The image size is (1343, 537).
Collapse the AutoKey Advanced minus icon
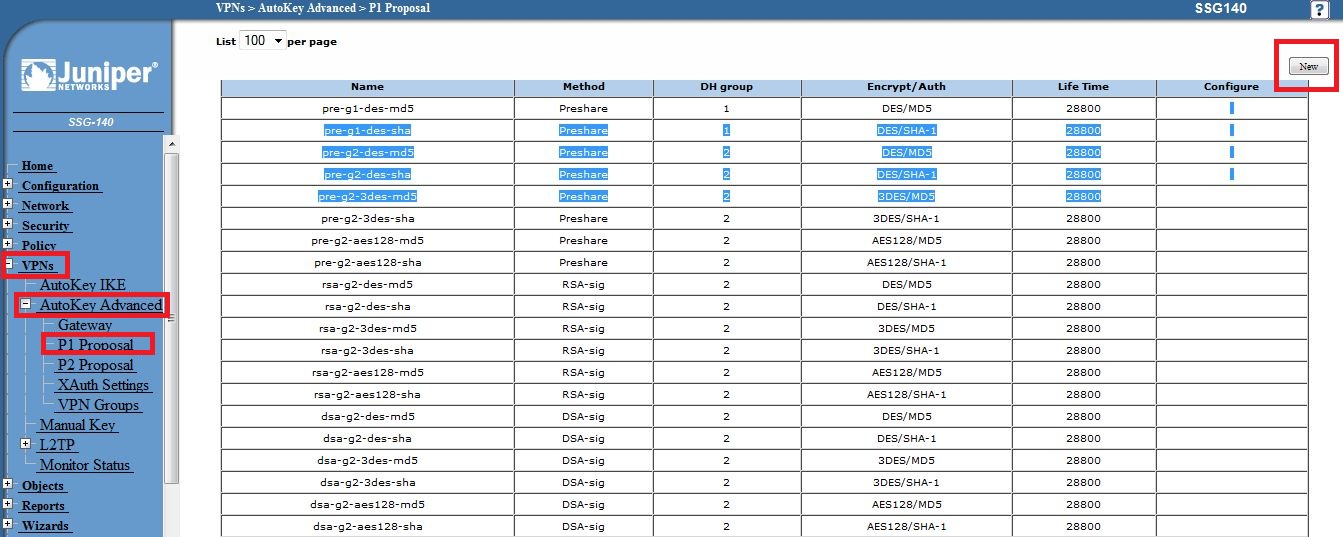pos(27,304)
